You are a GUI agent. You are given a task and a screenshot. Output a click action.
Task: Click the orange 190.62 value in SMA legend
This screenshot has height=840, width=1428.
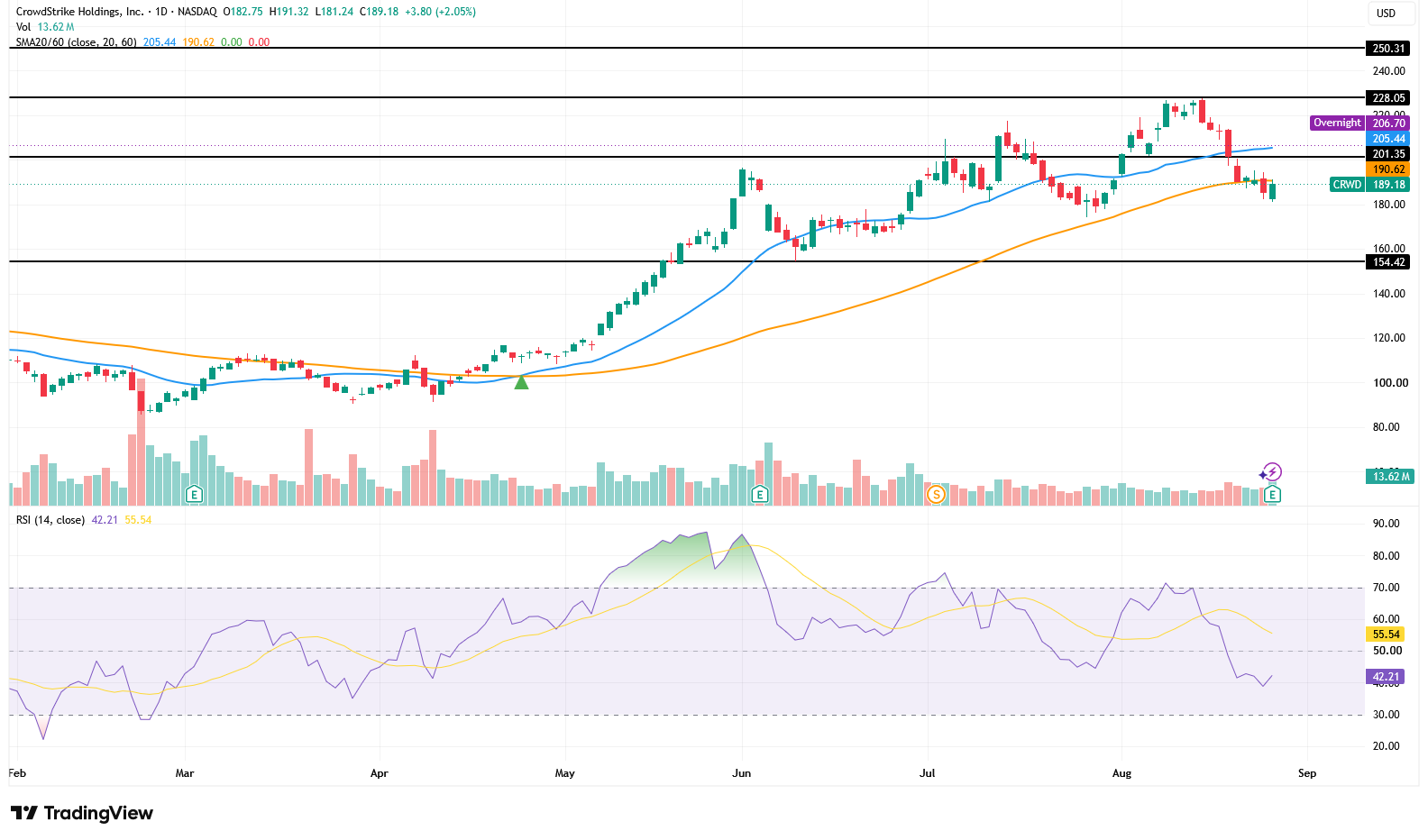coord(198,42)
